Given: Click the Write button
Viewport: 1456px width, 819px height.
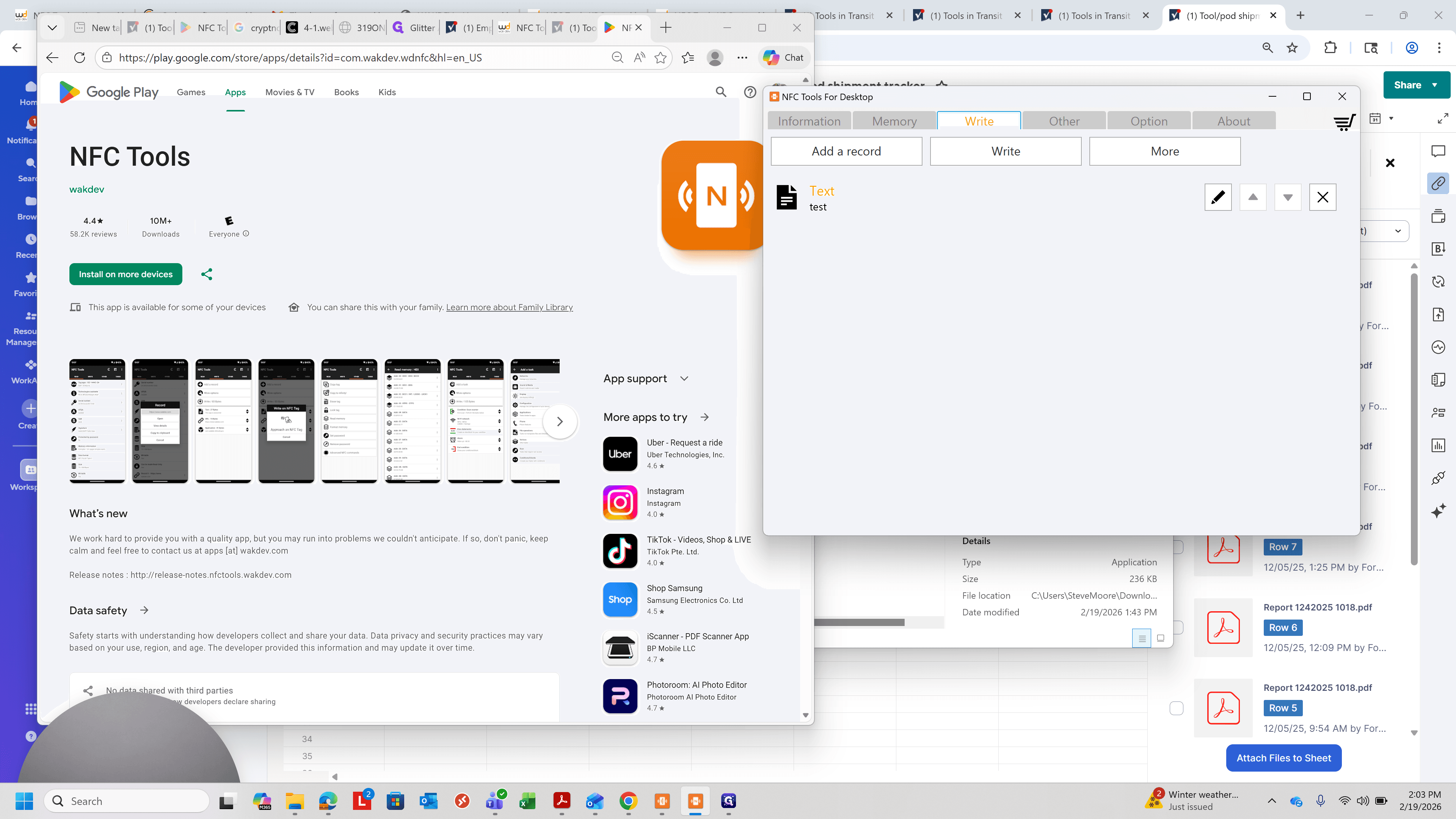Looking at the screenshot, I should [x=1006, y=151].
